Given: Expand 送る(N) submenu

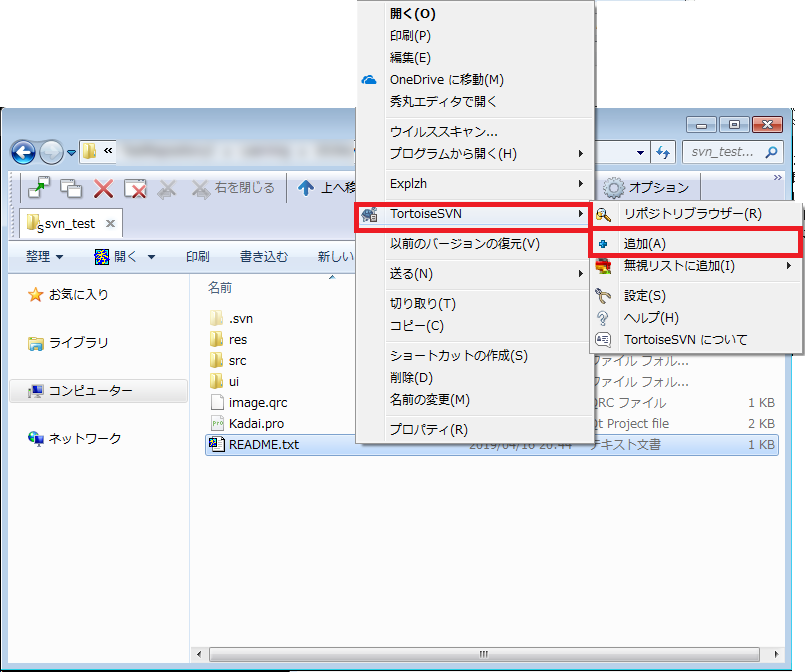Looking at the screenshot, I should (474, 274).
